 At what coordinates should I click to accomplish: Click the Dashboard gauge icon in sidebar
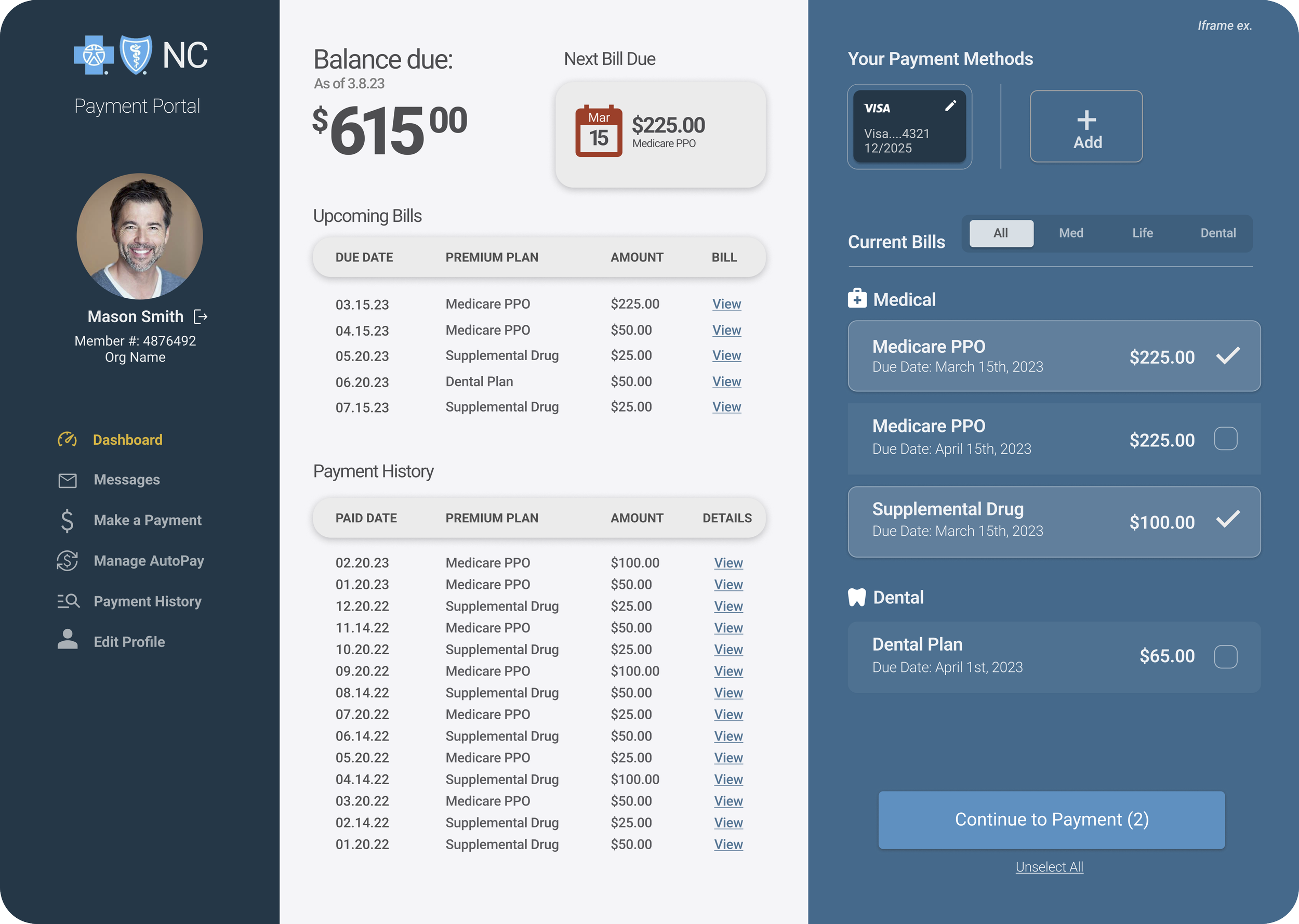click(x=67, y=439)
